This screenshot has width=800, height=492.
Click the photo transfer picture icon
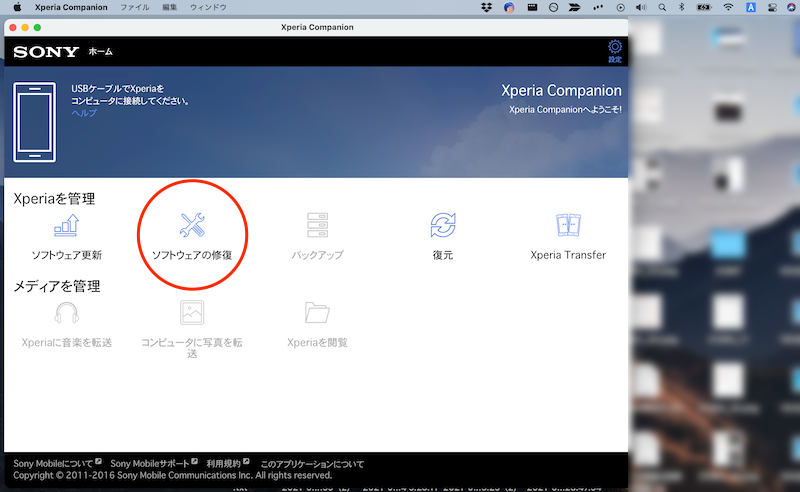click(191, 313)
